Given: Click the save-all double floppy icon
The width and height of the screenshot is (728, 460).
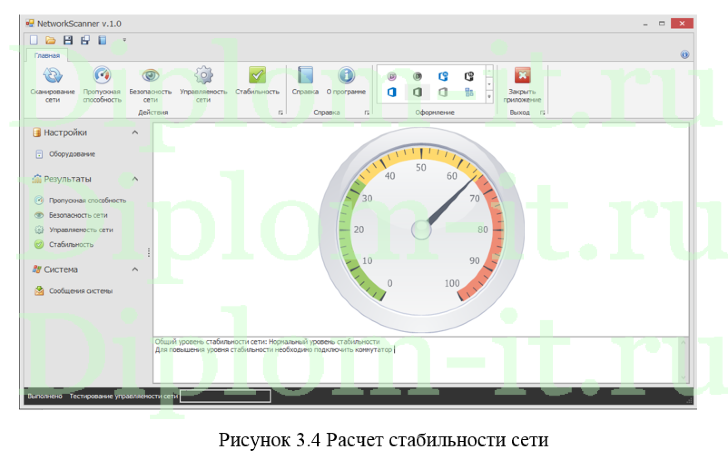Looking at the screenshot, I should tap(85, 40).
